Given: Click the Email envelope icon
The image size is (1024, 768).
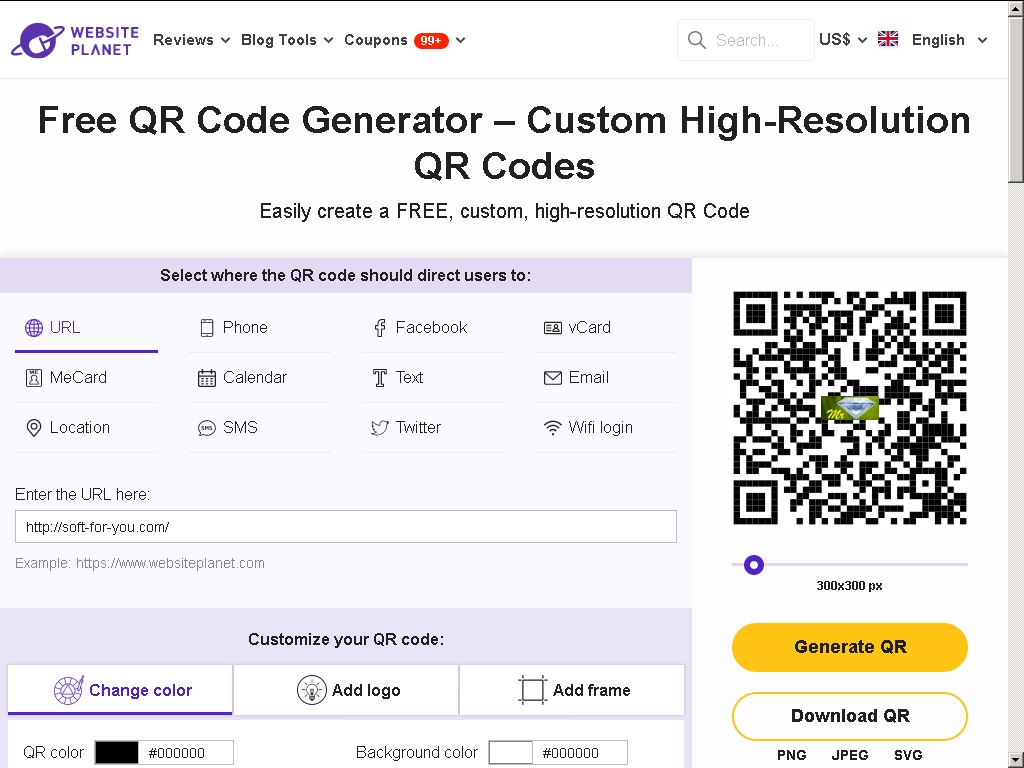Looking at the screenshot, I should [x=552, y=377].
